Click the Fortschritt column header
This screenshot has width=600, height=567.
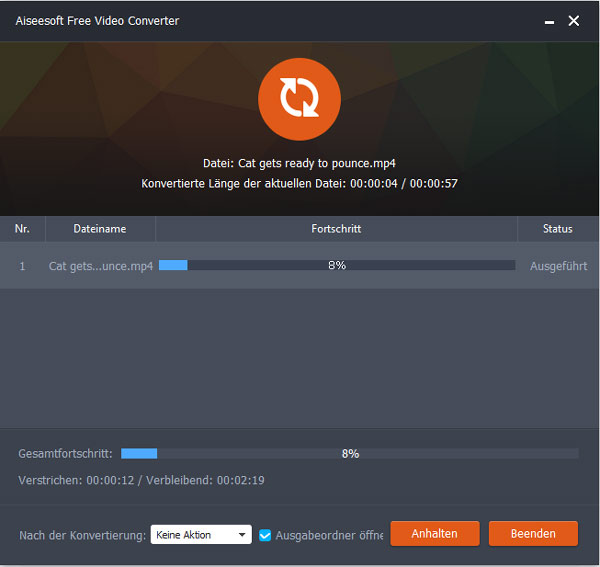[x=336, y=229]
